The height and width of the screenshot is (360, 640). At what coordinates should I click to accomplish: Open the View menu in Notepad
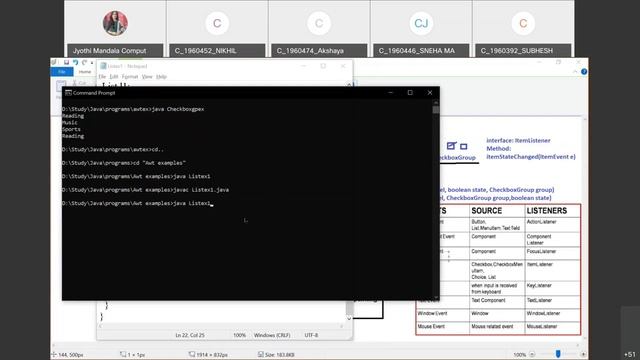click(x=147, y=77)
